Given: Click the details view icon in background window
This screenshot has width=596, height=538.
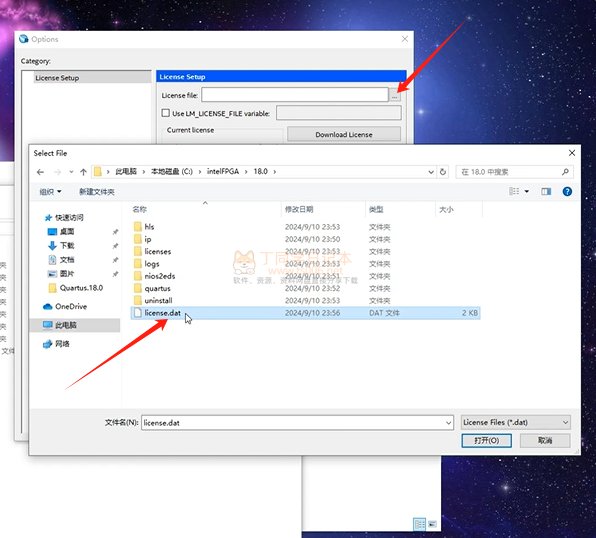Looking at the screenshot, I should [419, 525].
